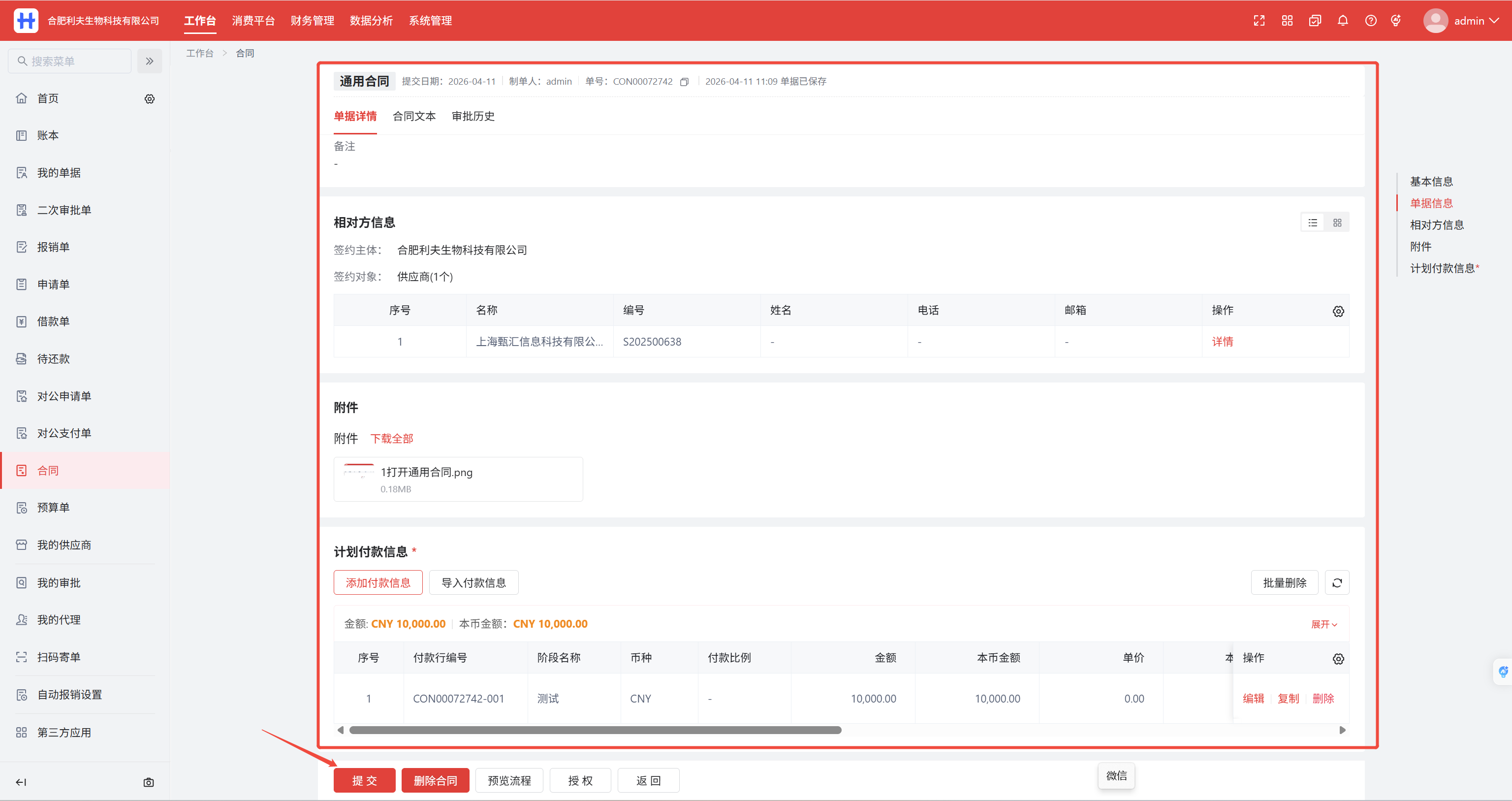
Task: Click the 提 交 submit button
Action: (x=364, y=780)
